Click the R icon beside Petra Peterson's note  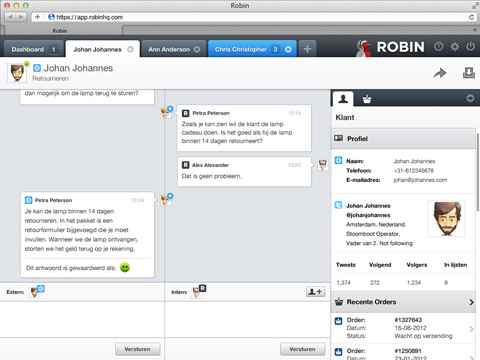[x=185, y=113]
